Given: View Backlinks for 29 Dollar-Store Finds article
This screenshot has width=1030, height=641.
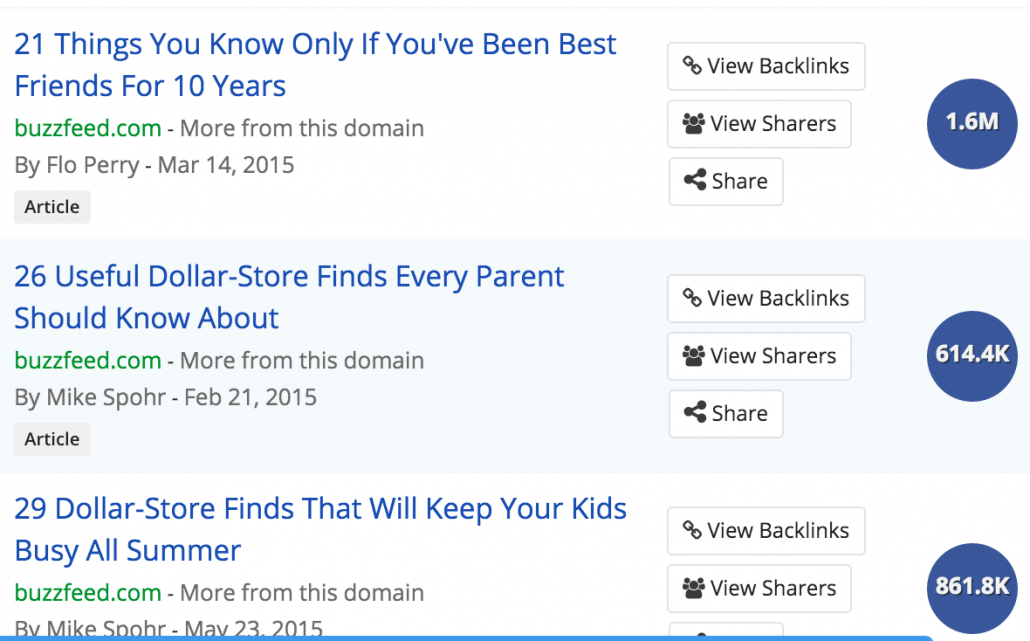Looking at the screenshot, I should [x=766, y=531].
